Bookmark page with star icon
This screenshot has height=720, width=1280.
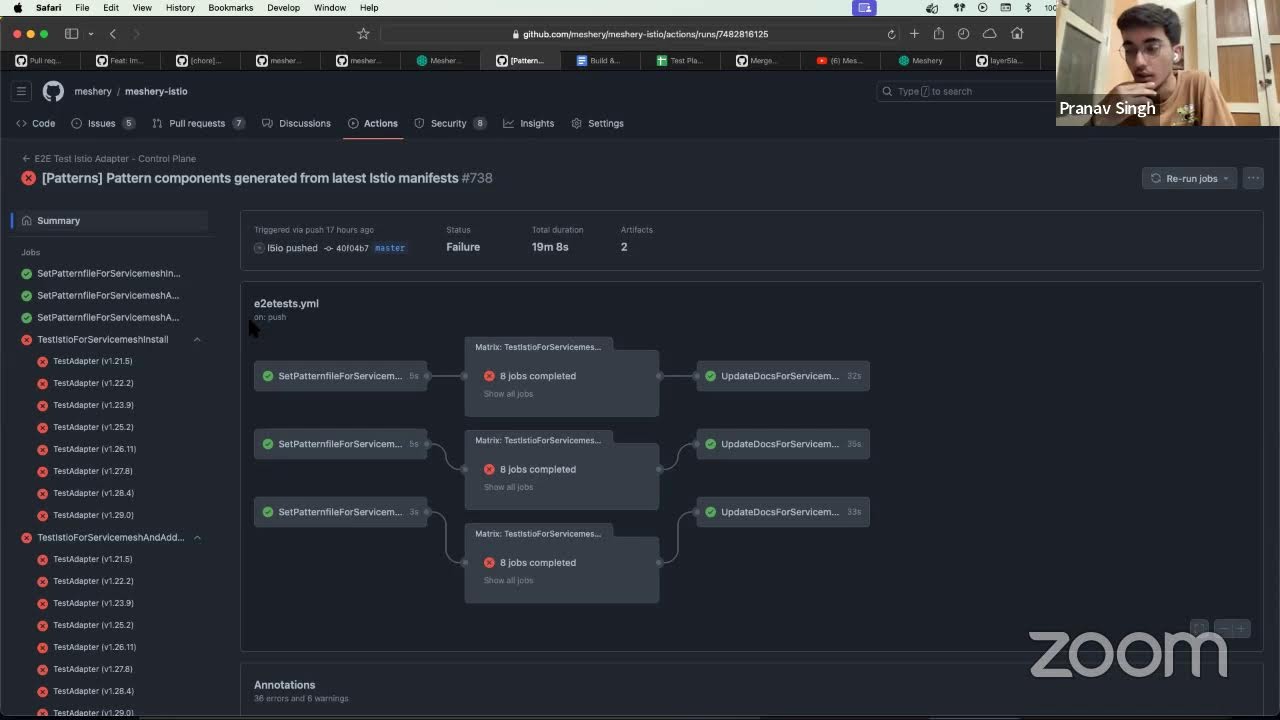click(363, 33)
